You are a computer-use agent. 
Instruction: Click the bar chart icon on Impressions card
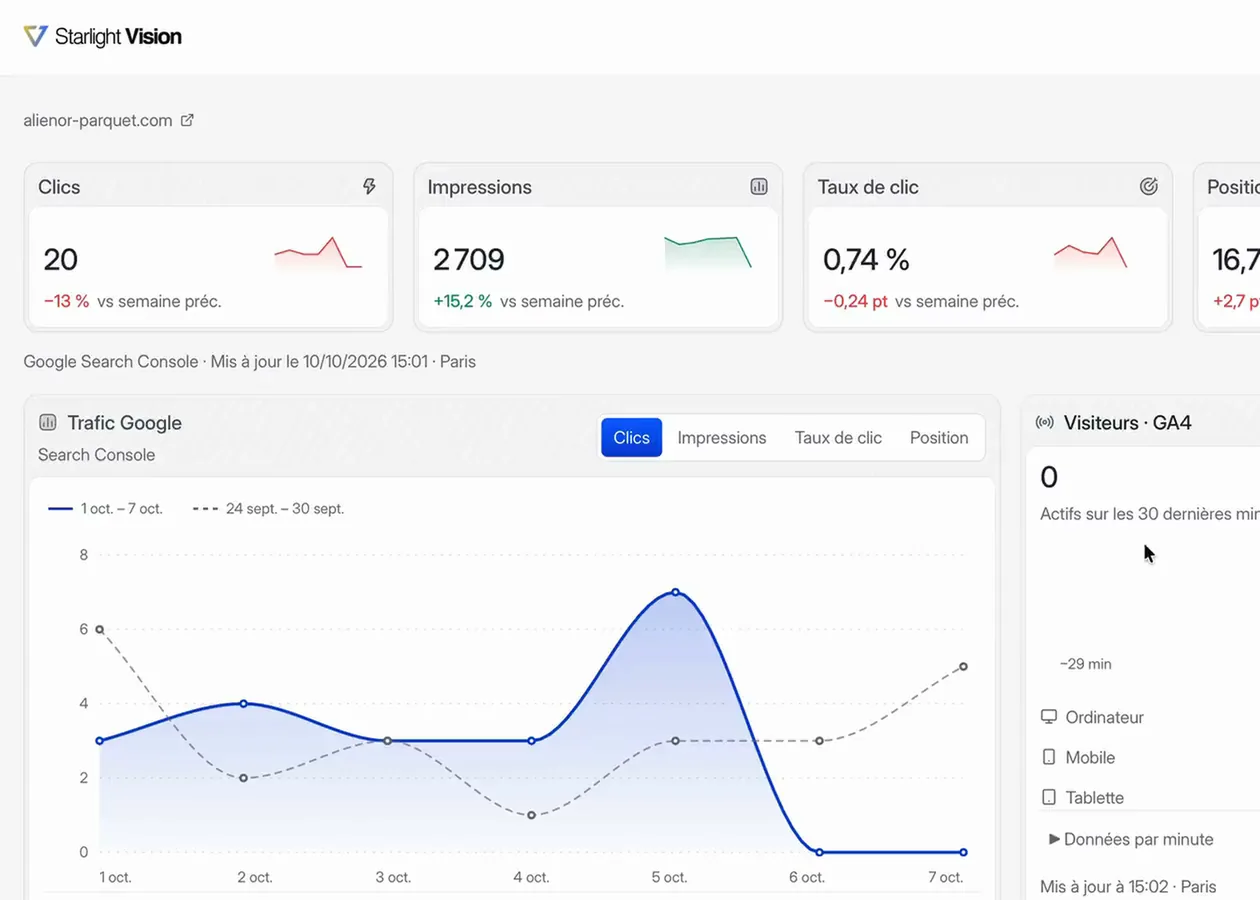(759, 186)
